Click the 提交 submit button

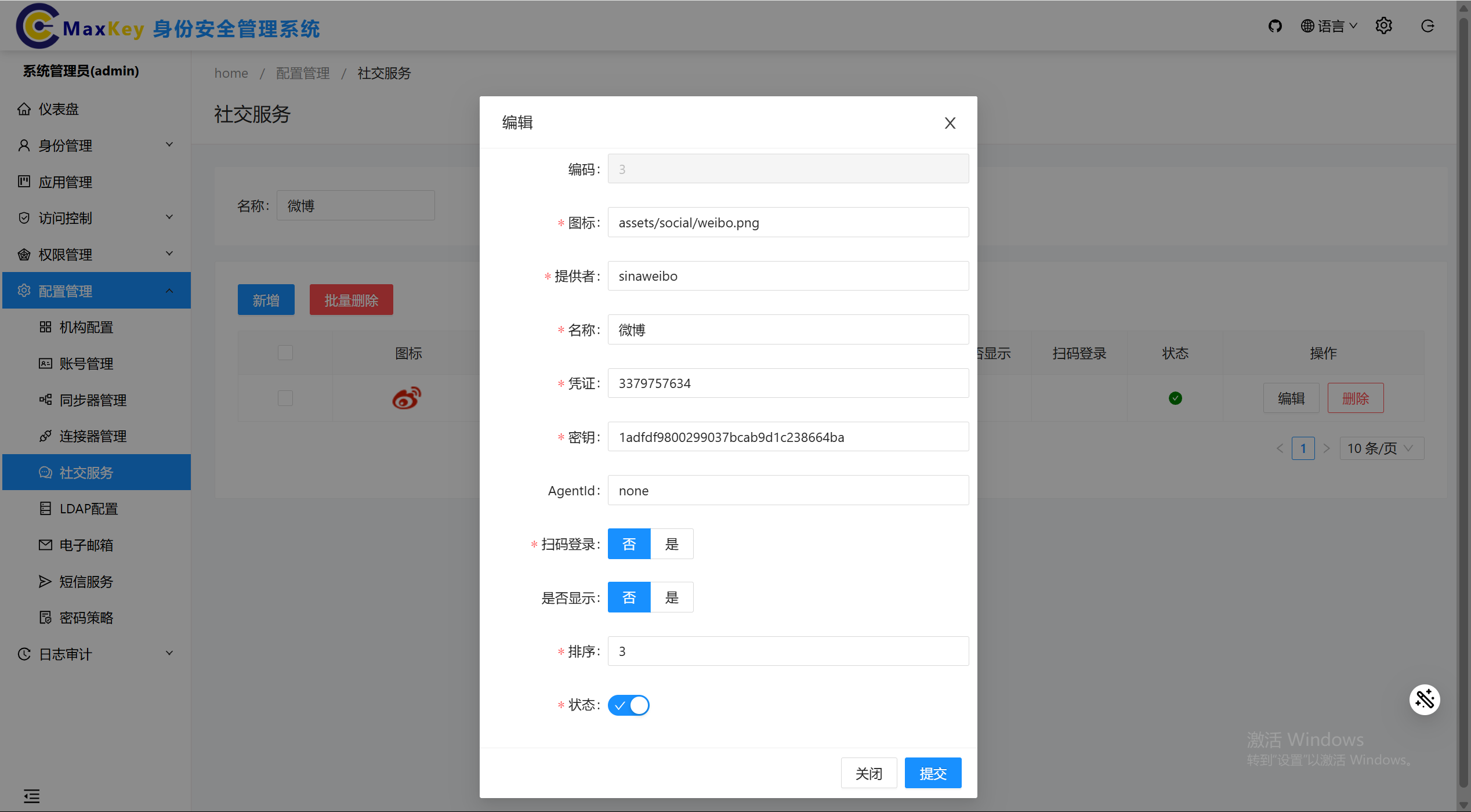tap(933, 773)
